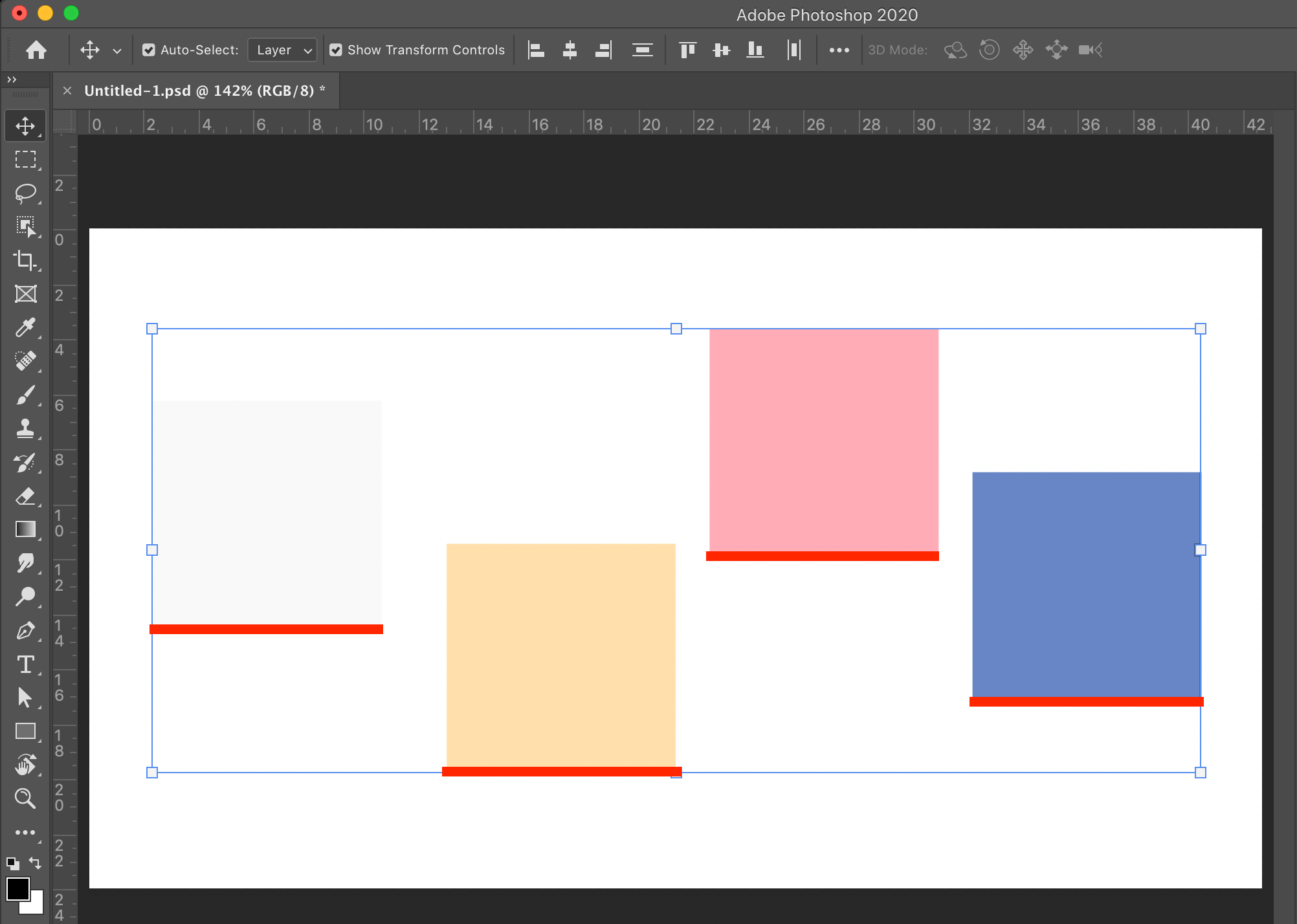The width and height of the screenshot is (1297, 924).
Task: Select the Lasso tool
Action: (25, 193)
